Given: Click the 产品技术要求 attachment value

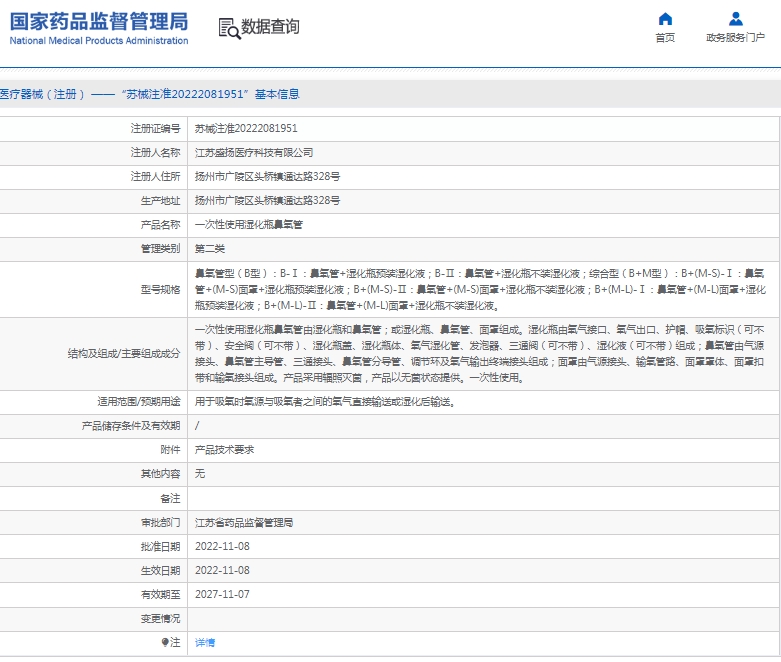Looking at the screenshot, I should [x=224, y=450].
